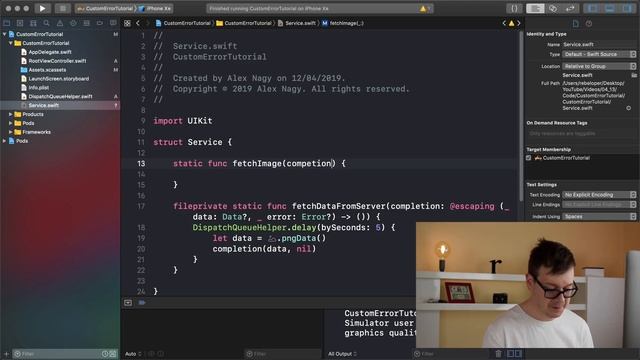Screen dimensions: 640x360
Task: Expand the Pods project at the bottom
Action: [5, 141]
